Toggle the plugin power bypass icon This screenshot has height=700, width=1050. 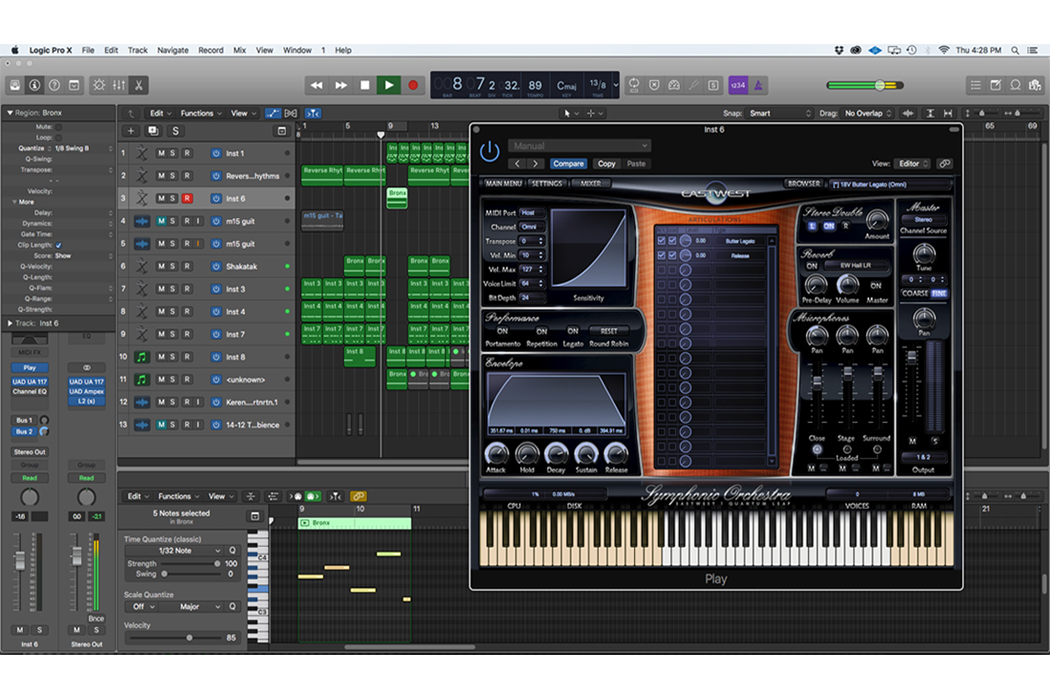pyautogui.click(x=490, y=151)
